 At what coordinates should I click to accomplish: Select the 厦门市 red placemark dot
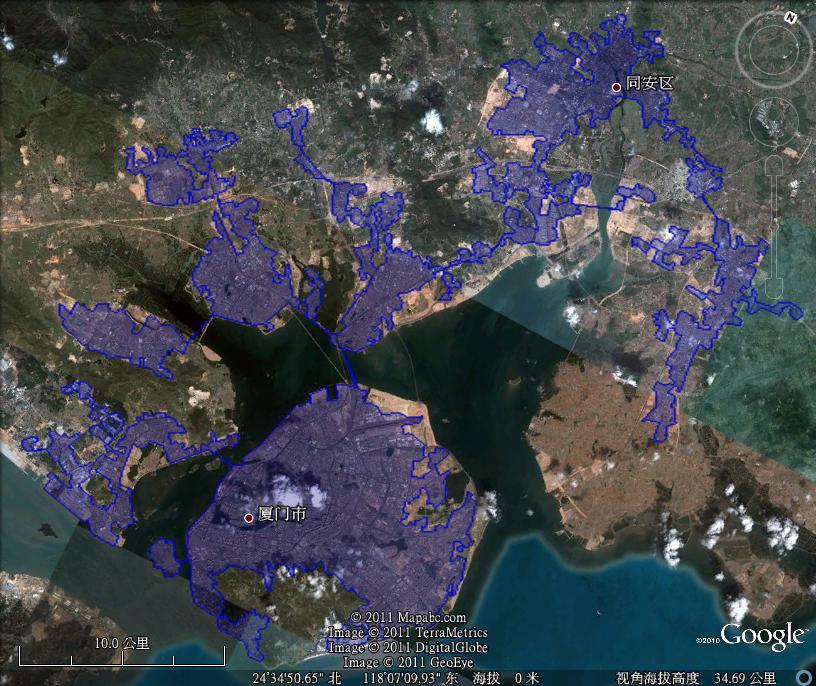pyautogui.click(x=249, y=518)
